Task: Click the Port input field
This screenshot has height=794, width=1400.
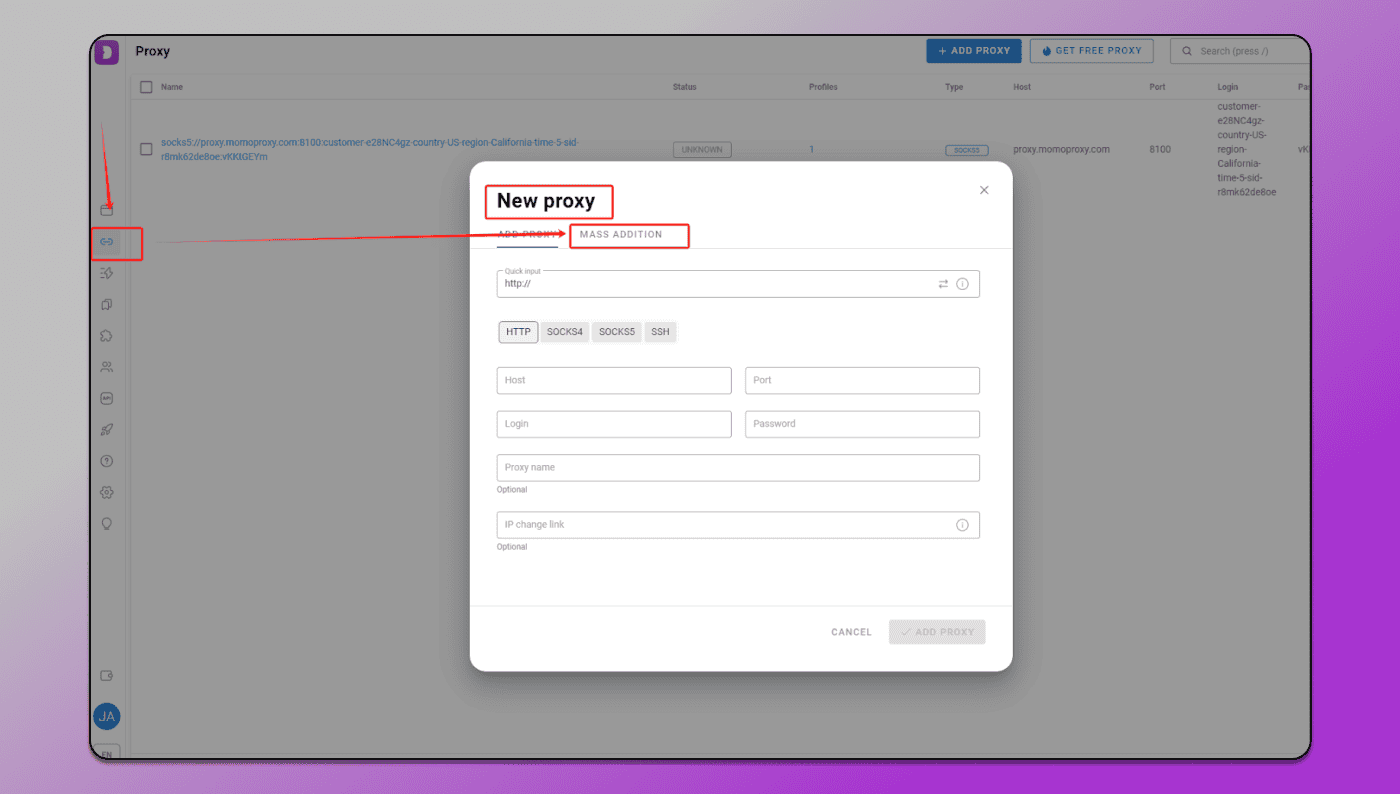Action: 862,380
